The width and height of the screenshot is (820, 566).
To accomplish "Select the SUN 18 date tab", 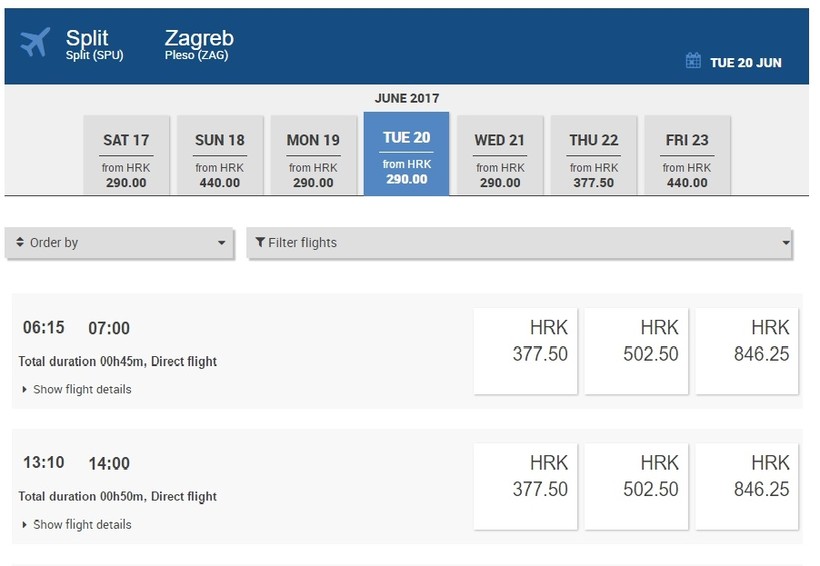I will click(219, 155).
